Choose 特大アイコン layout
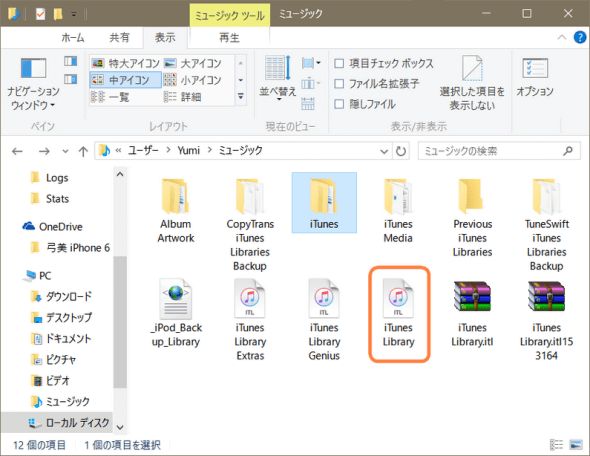The height and width of the screenshot is (456, 590). pyautogui.click(x=126, y=63)
